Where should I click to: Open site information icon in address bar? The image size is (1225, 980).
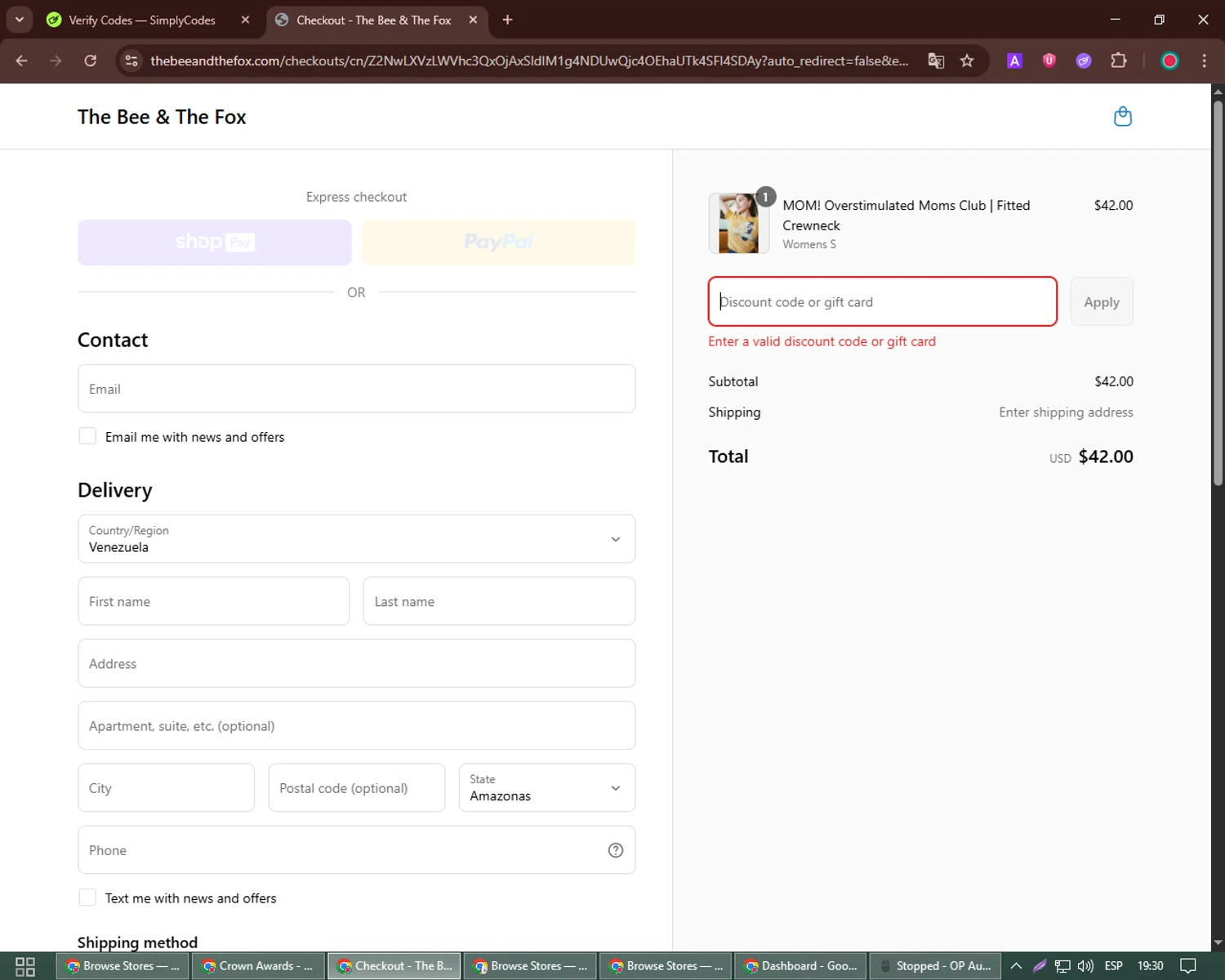(x=131, y=60)
